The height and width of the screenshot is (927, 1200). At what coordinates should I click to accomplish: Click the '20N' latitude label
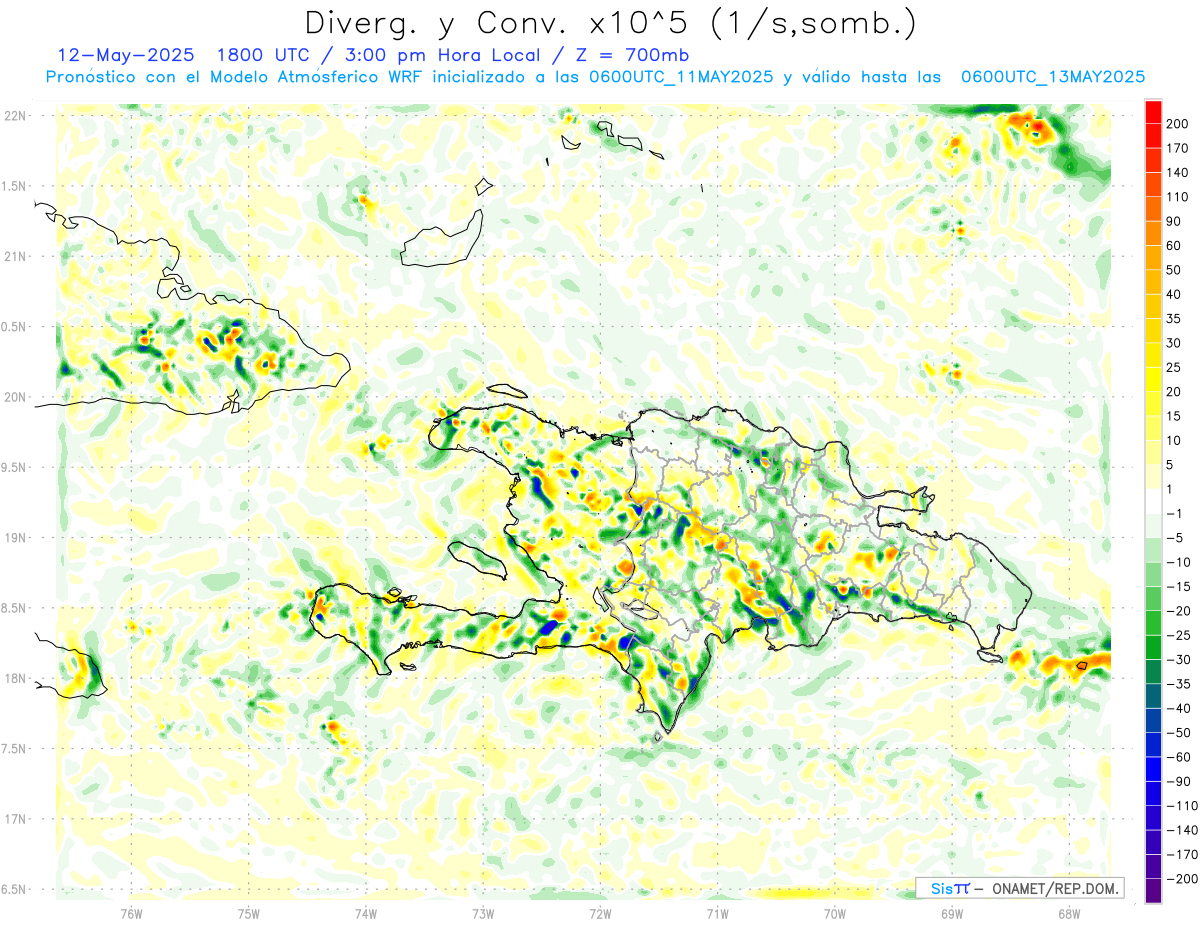(x=15, y=397)
